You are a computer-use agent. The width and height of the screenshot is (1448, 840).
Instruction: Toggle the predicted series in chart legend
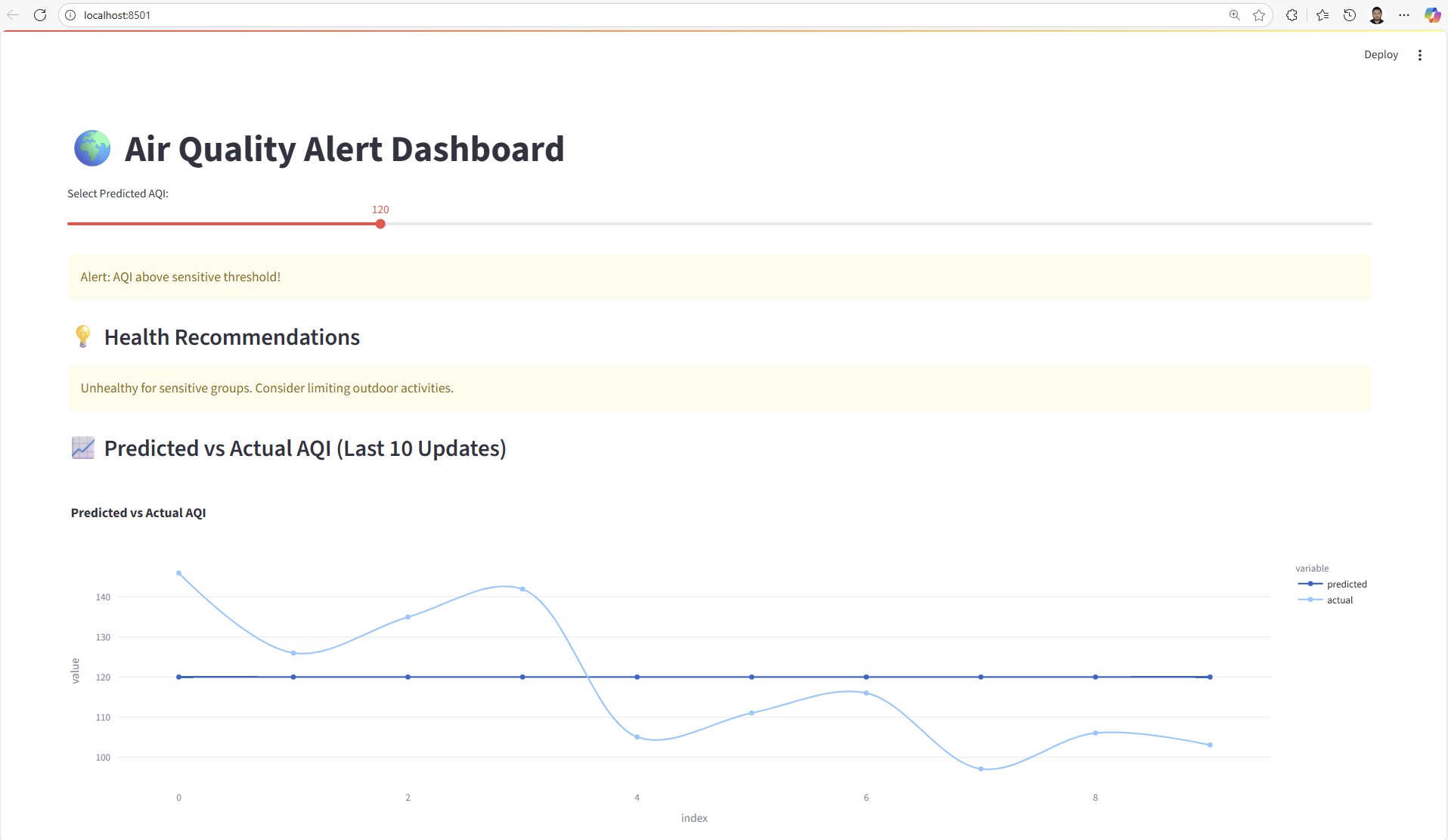pos(1346,584)
